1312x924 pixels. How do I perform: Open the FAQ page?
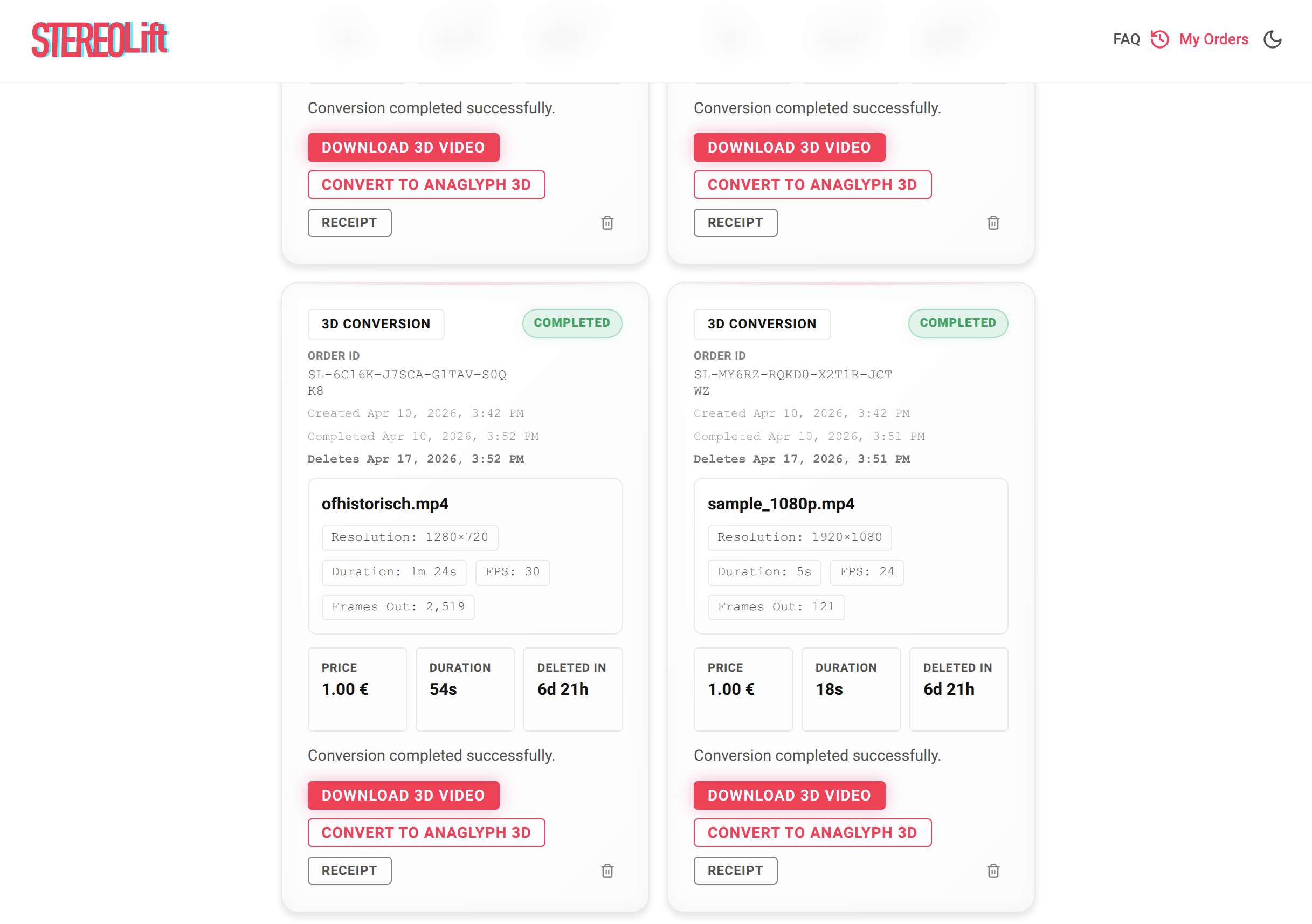coord(1125,39)
